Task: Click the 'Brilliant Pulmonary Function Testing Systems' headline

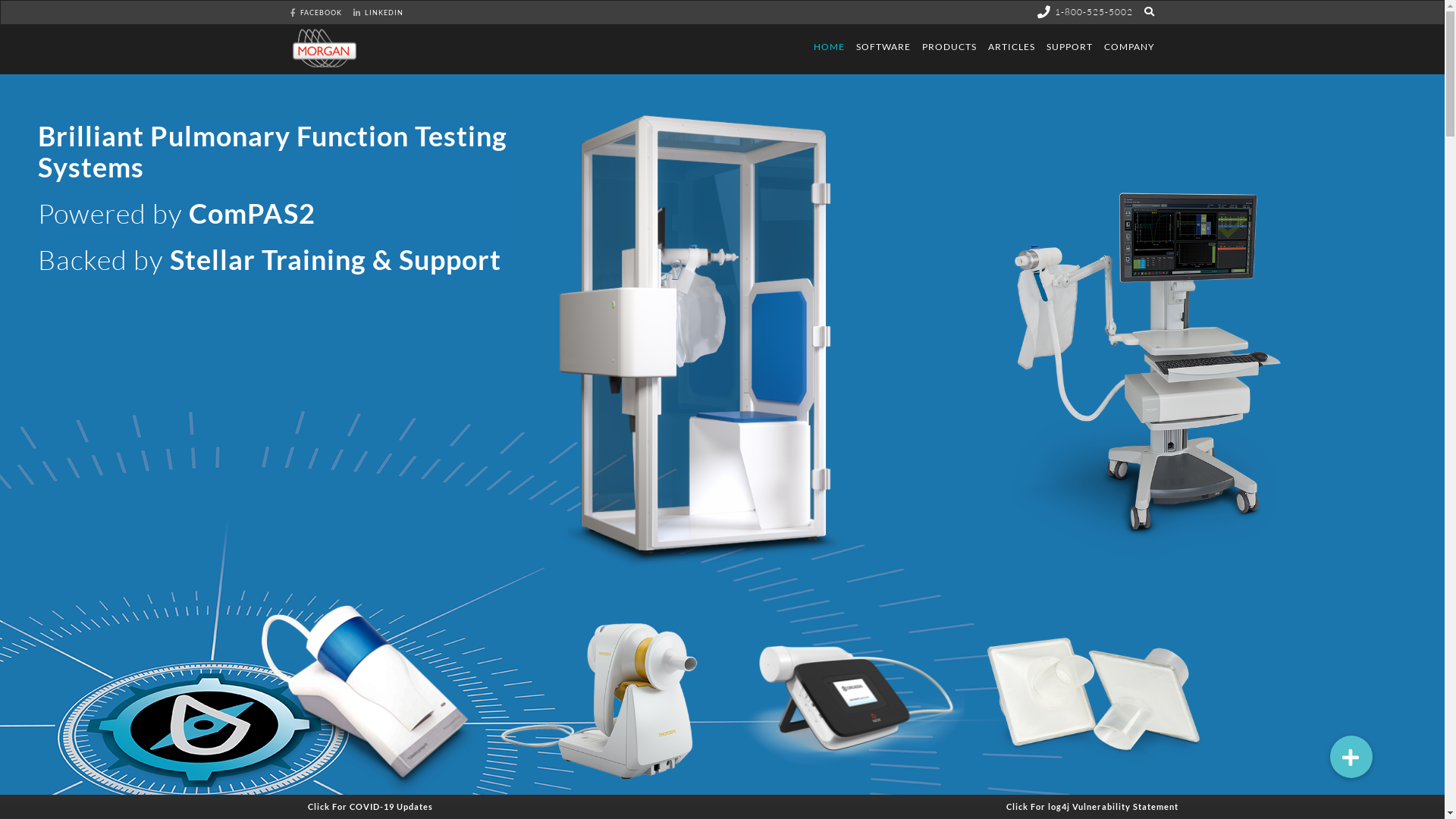Action: pyautogui.click(x=272, y=152)
